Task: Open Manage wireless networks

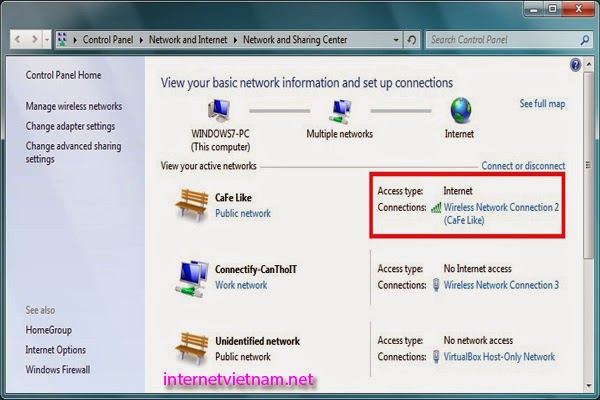Action: pos(74,106)
